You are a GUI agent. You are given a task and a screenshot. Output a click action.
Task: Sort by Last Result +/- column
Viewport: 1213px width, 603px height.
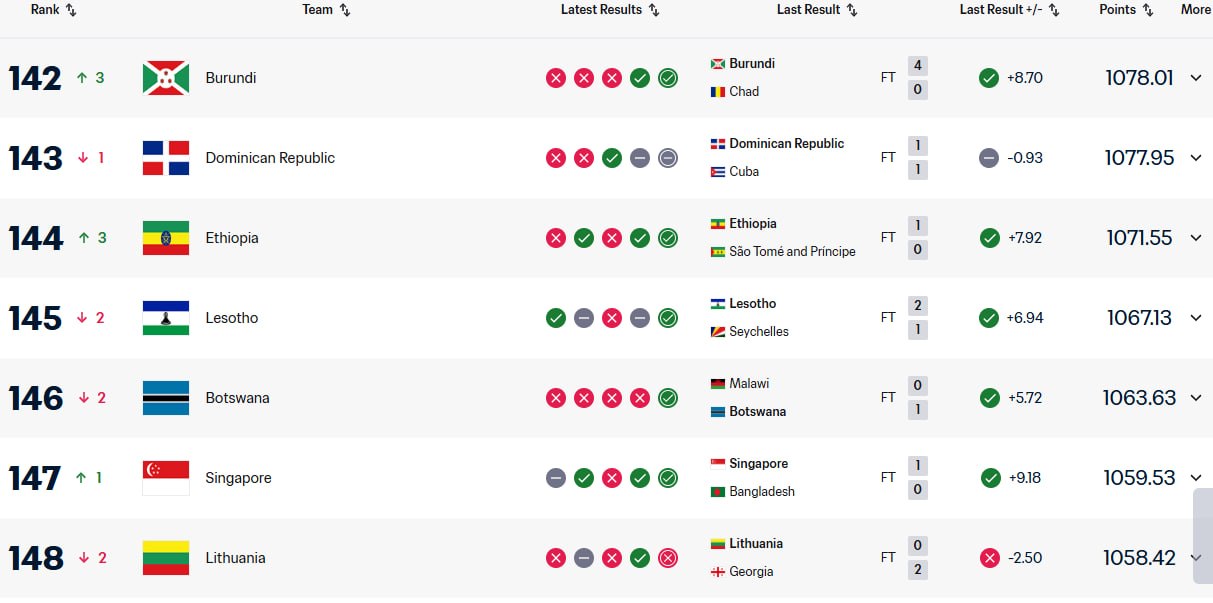click(1009, 10)
